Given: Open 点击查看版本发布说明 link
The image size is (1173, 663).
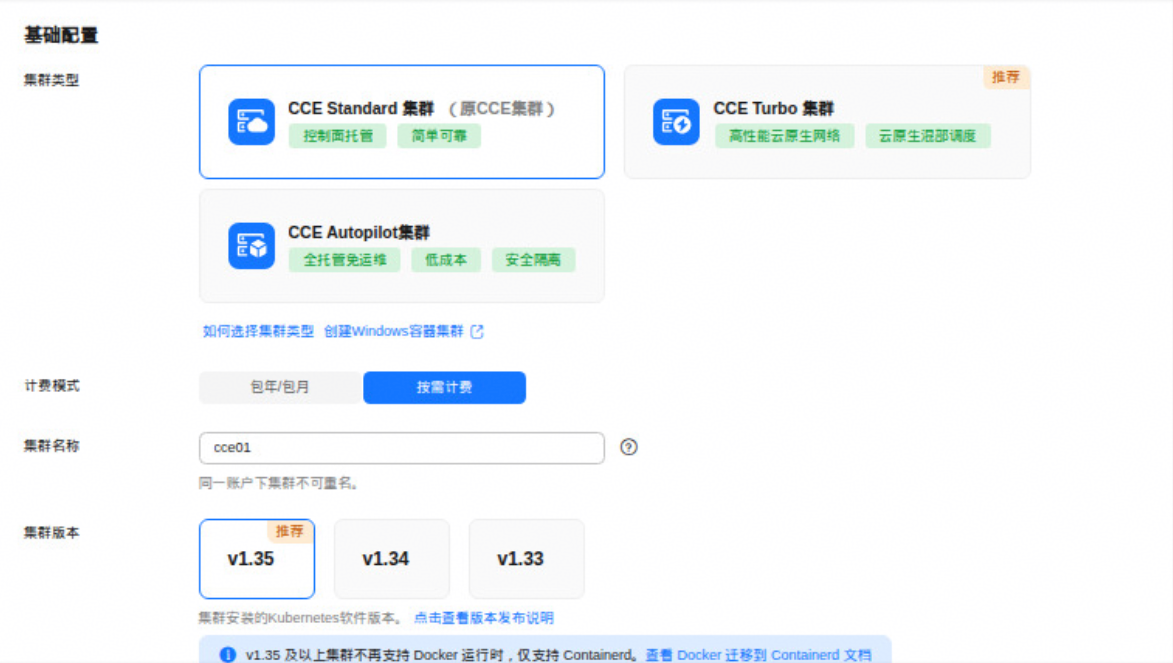Looking at the screenshot, I should click(483, 618).
